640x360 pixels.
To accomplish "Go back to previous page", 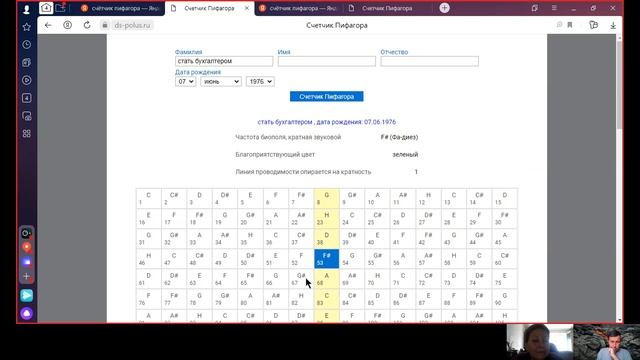I will (x=48, y=25).
